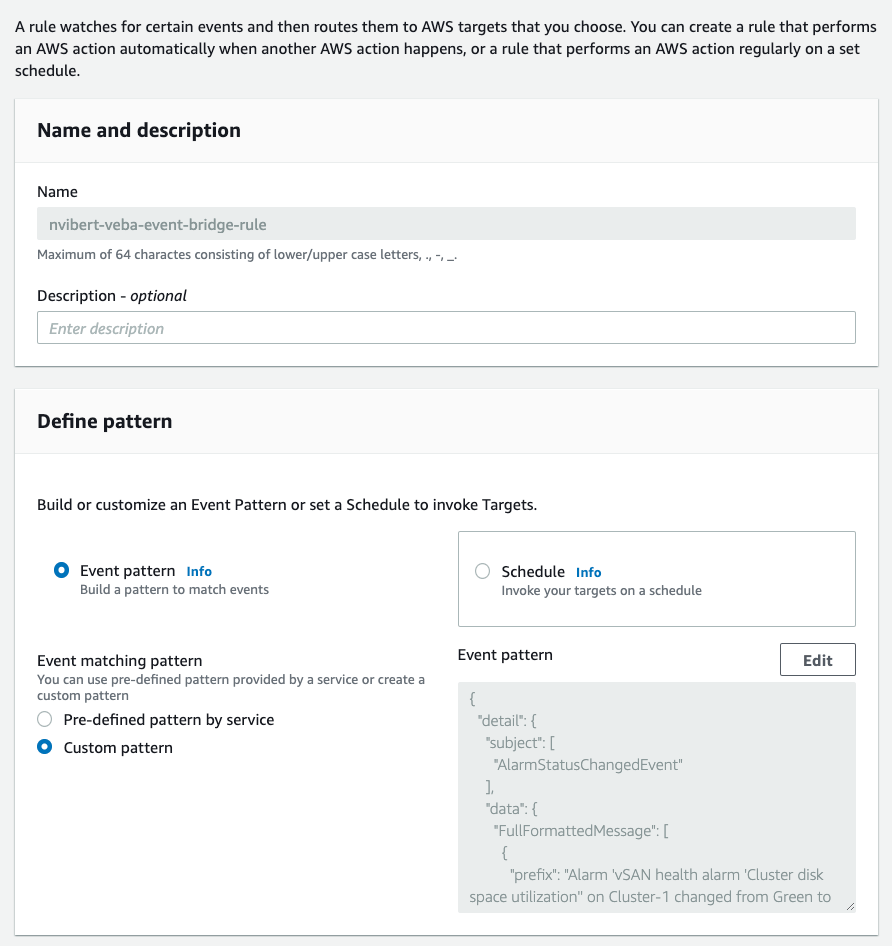Image resolution: width=892 pixels, height=946 pixels.
Task: Click the "Define pattern" section header
Action: [x=104, y=421]
